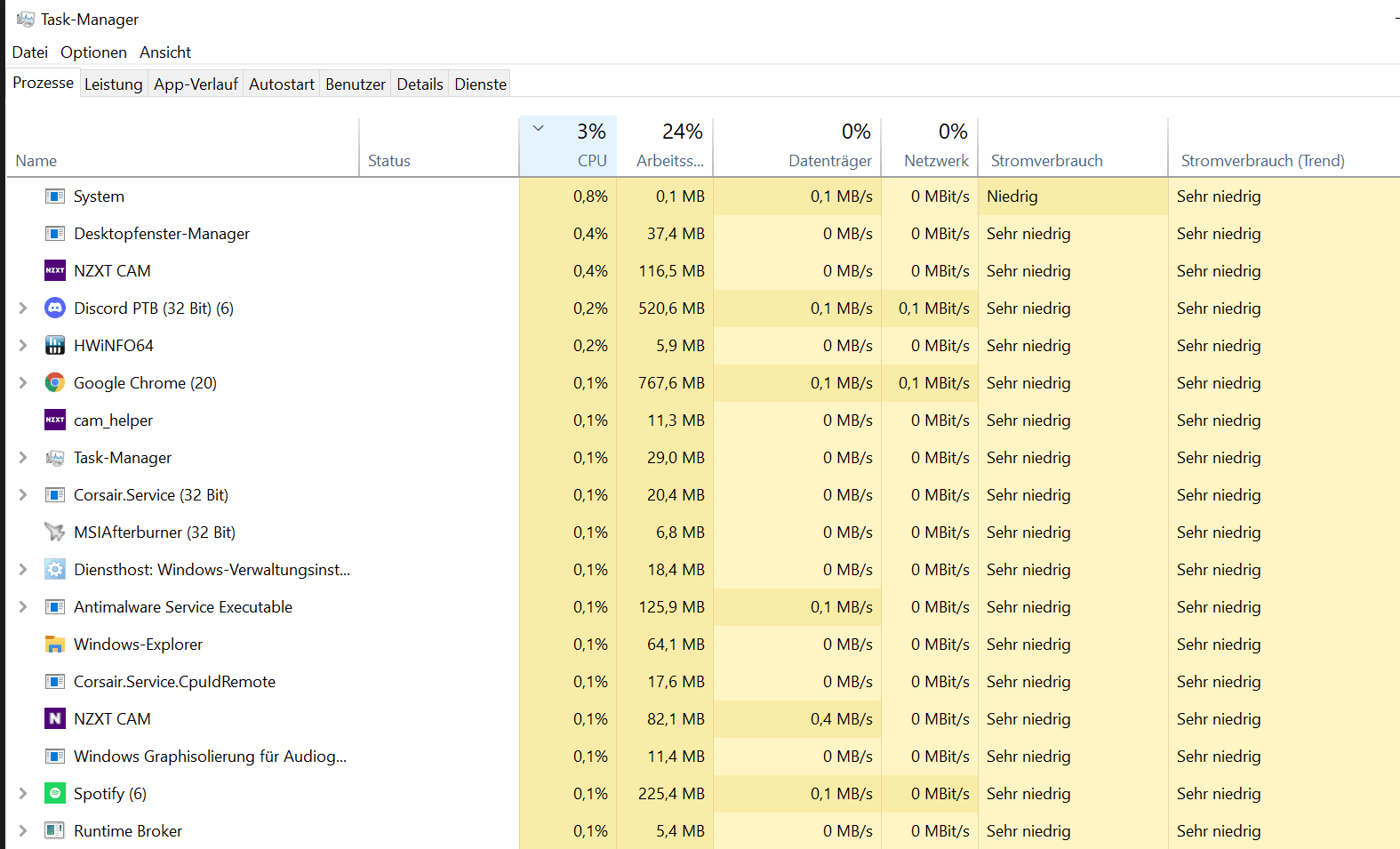1400x849 pixels.
Task: Click the Windows-Explorer folder icon
Action: click(x=55, y=645)
